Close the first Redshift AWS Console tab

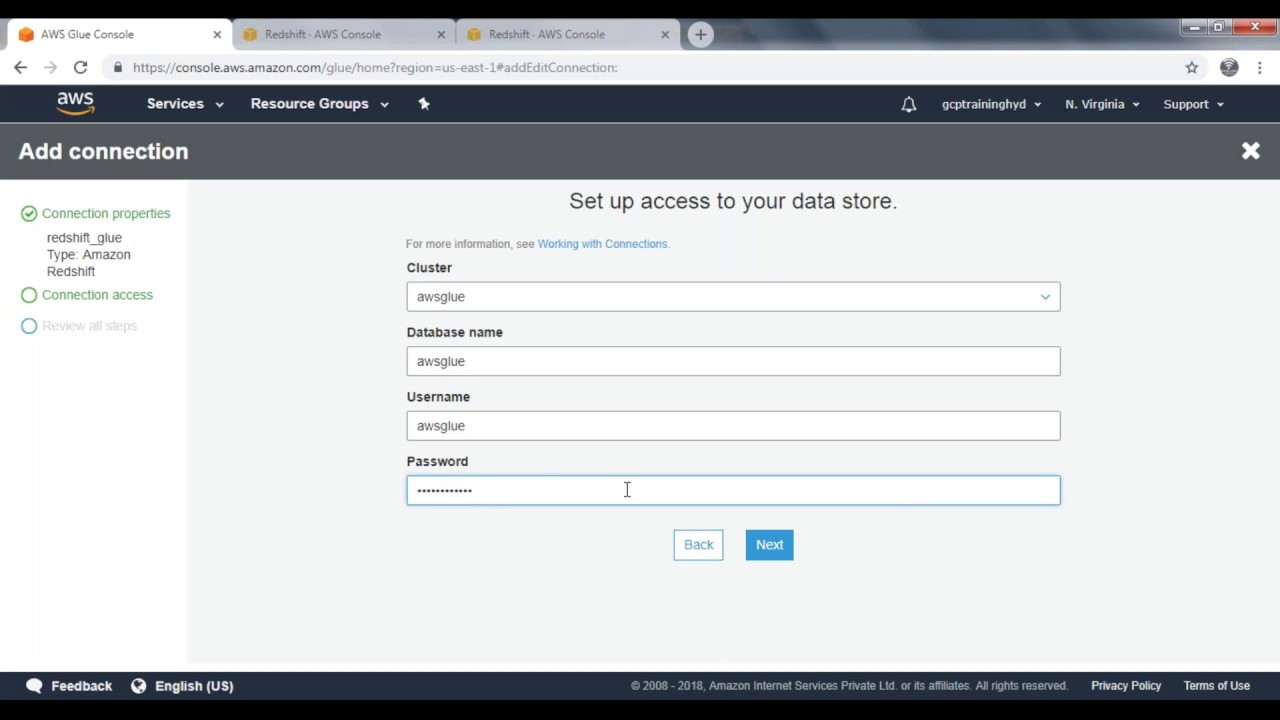(441, 34)
